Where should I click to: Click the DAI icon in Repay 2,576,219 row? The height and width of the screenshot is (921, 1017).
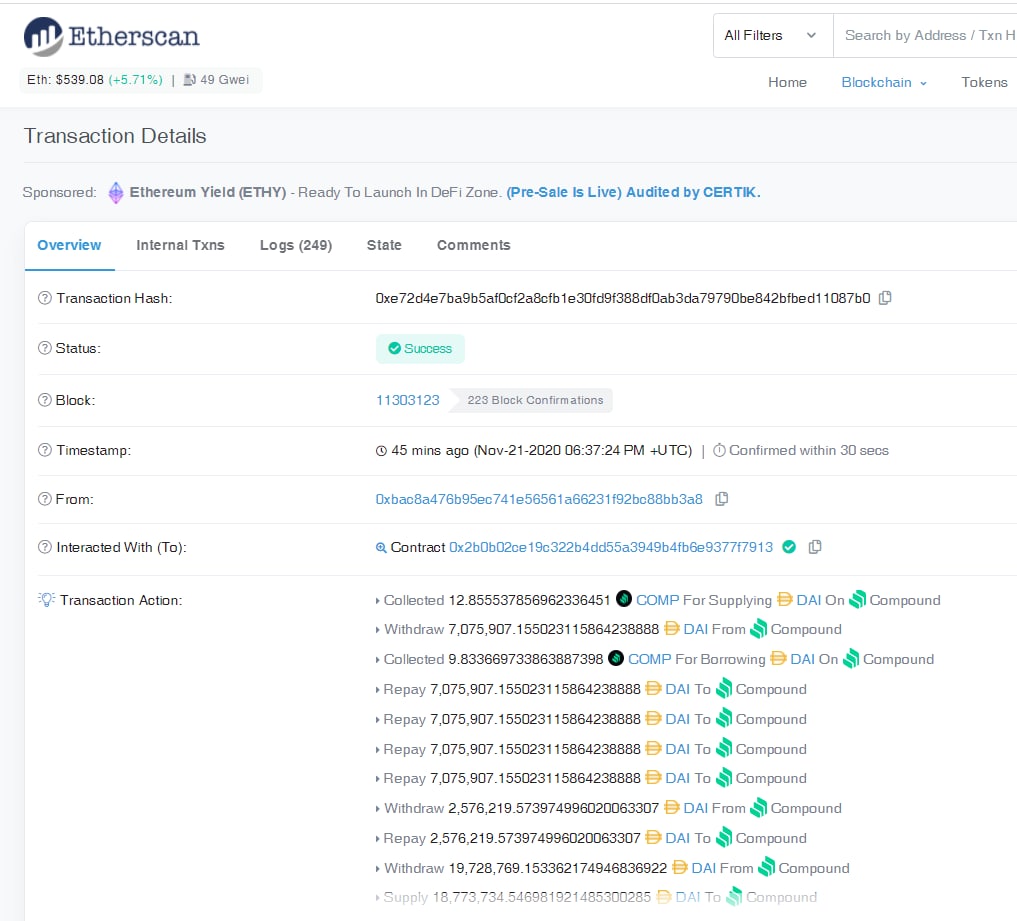(654, 837)
